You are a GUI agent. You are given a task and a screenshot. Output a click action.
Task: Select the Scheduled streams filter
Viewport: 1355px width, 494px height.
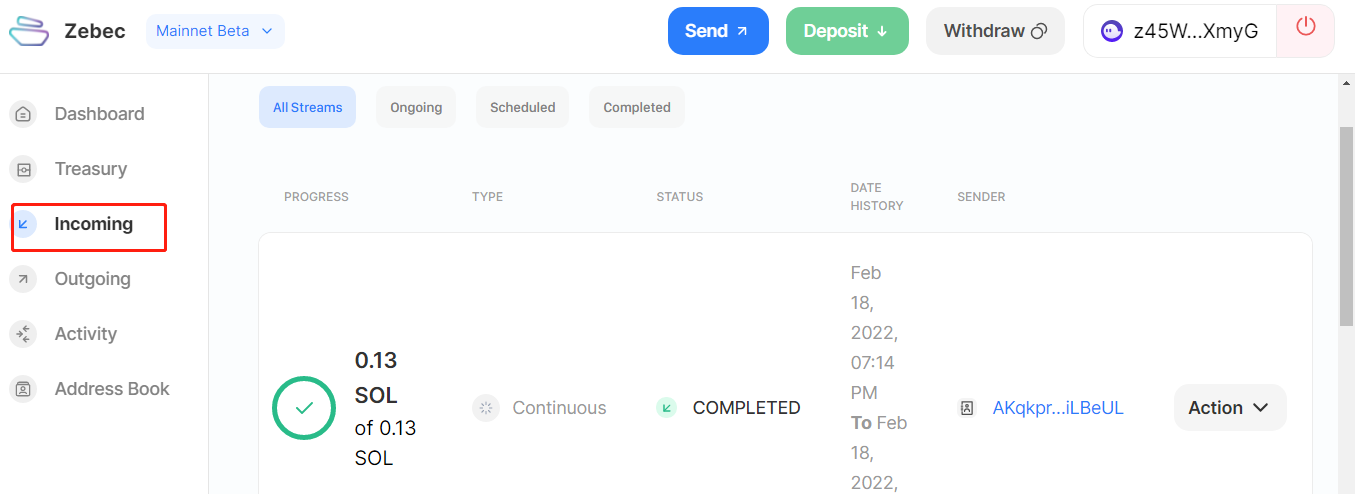point(522,107)
